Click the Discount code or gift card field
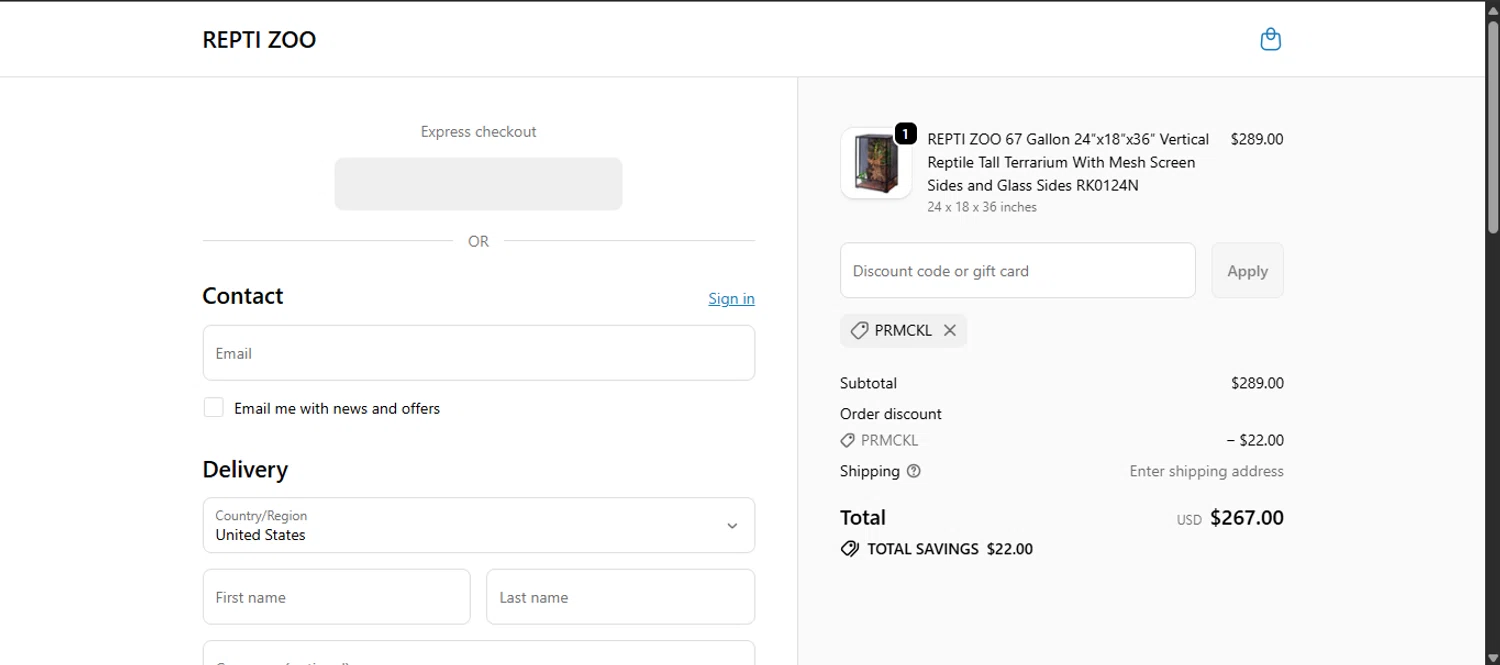This screenshot has height=665, width=1500. pyautogui.click(x=1018, y=270)
